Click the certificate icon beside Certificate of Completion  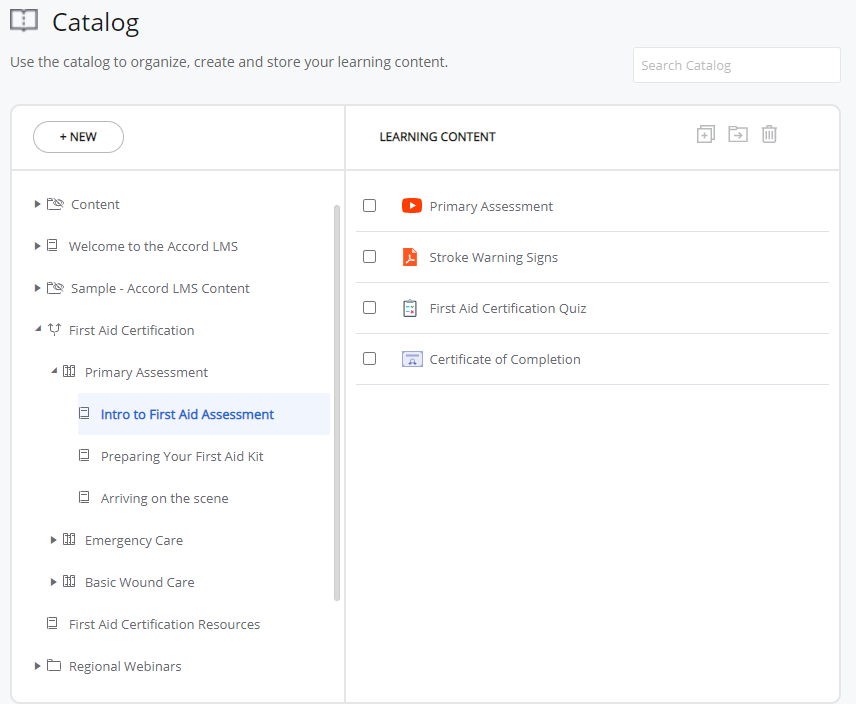pyautogui.click(x=411, y=358)
